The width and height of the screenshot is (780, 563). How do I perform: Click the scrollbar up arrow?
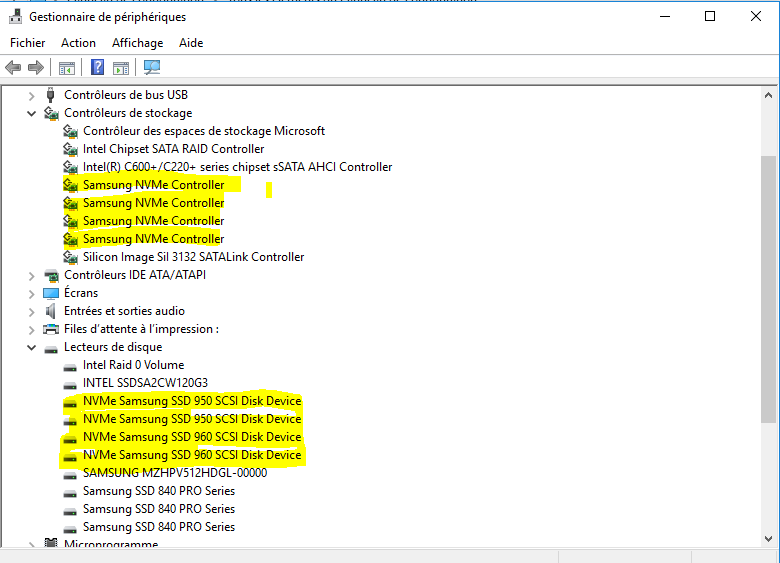point(769,95)
